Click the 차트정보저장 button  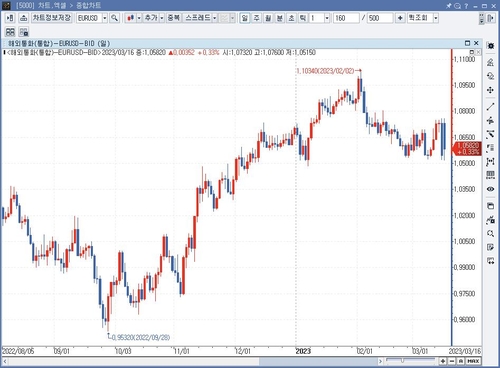coord(52,18)
